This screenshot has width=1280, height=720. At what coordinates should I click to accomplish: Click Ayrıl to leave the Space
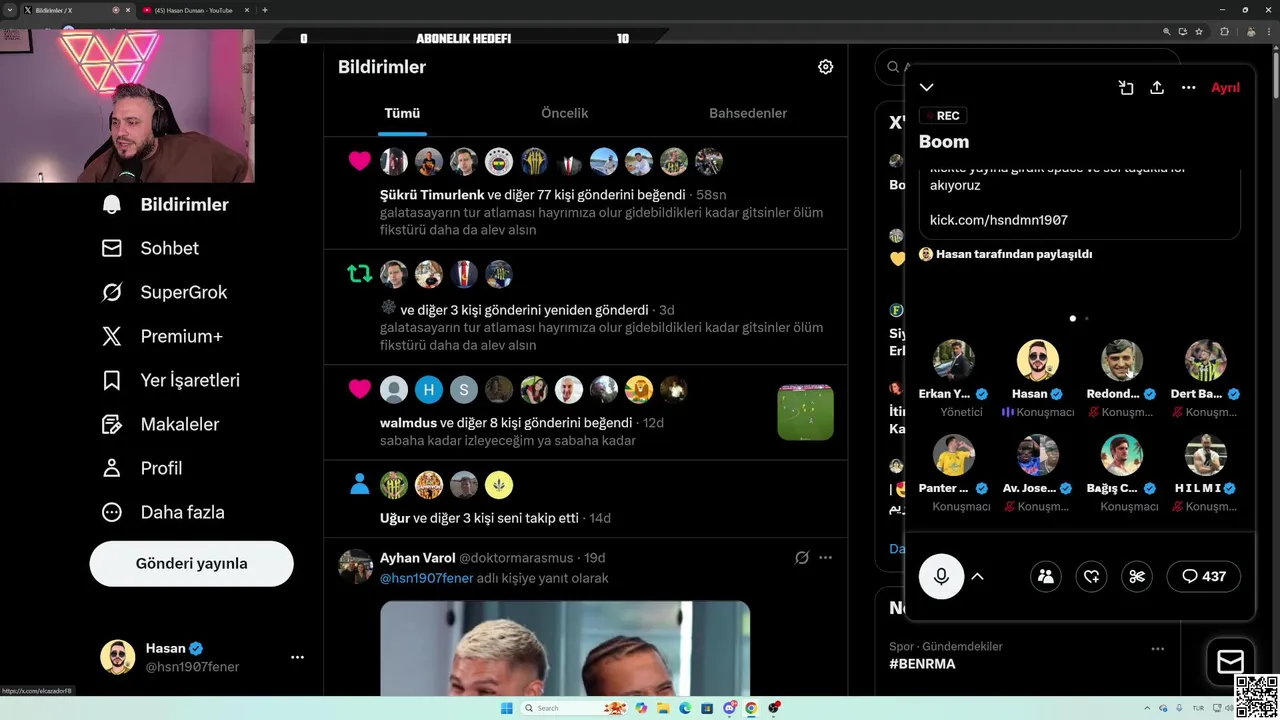[1225, 87]
